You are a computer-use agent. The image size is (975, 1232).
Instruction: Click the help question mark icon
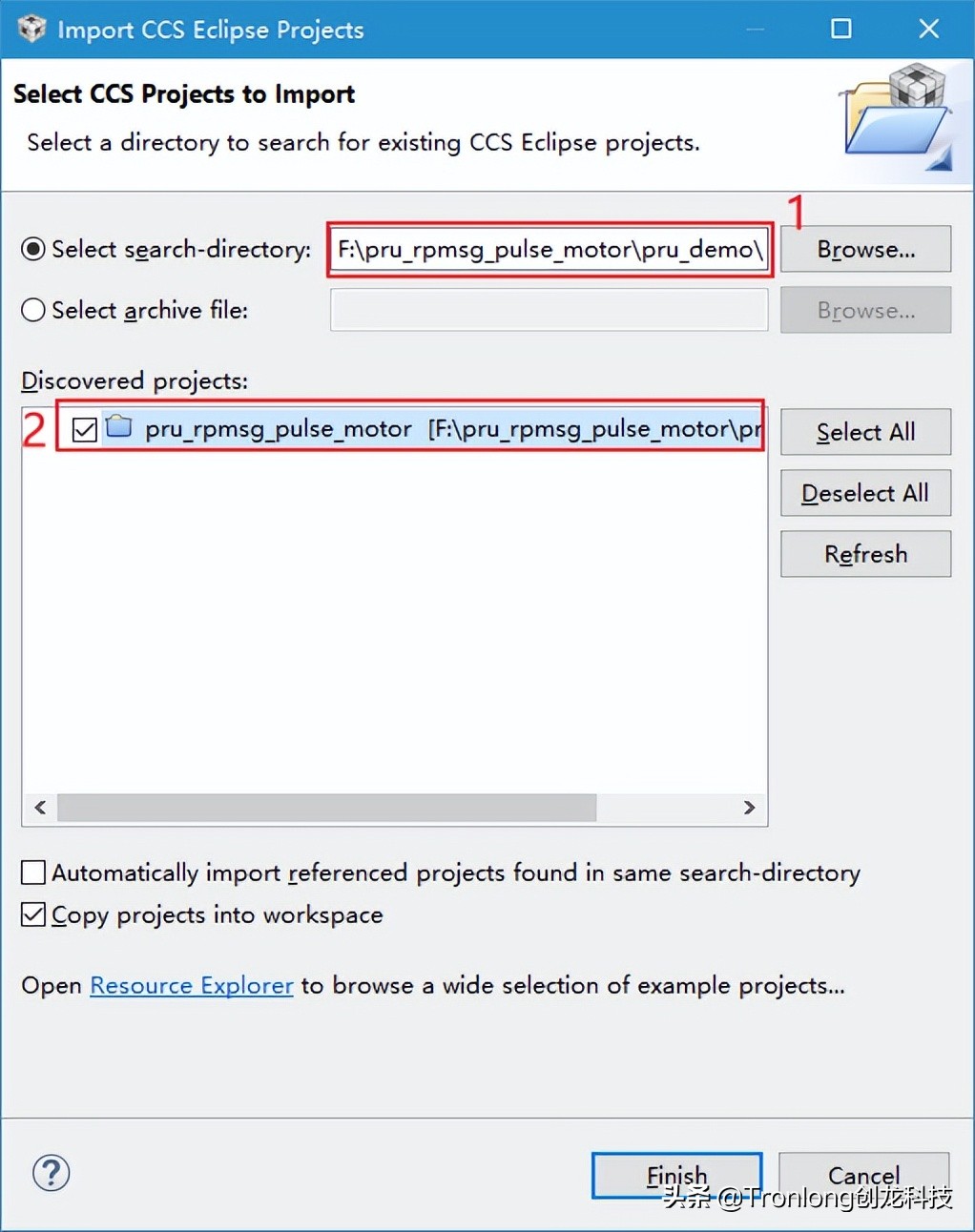[x=52, y=1173]
